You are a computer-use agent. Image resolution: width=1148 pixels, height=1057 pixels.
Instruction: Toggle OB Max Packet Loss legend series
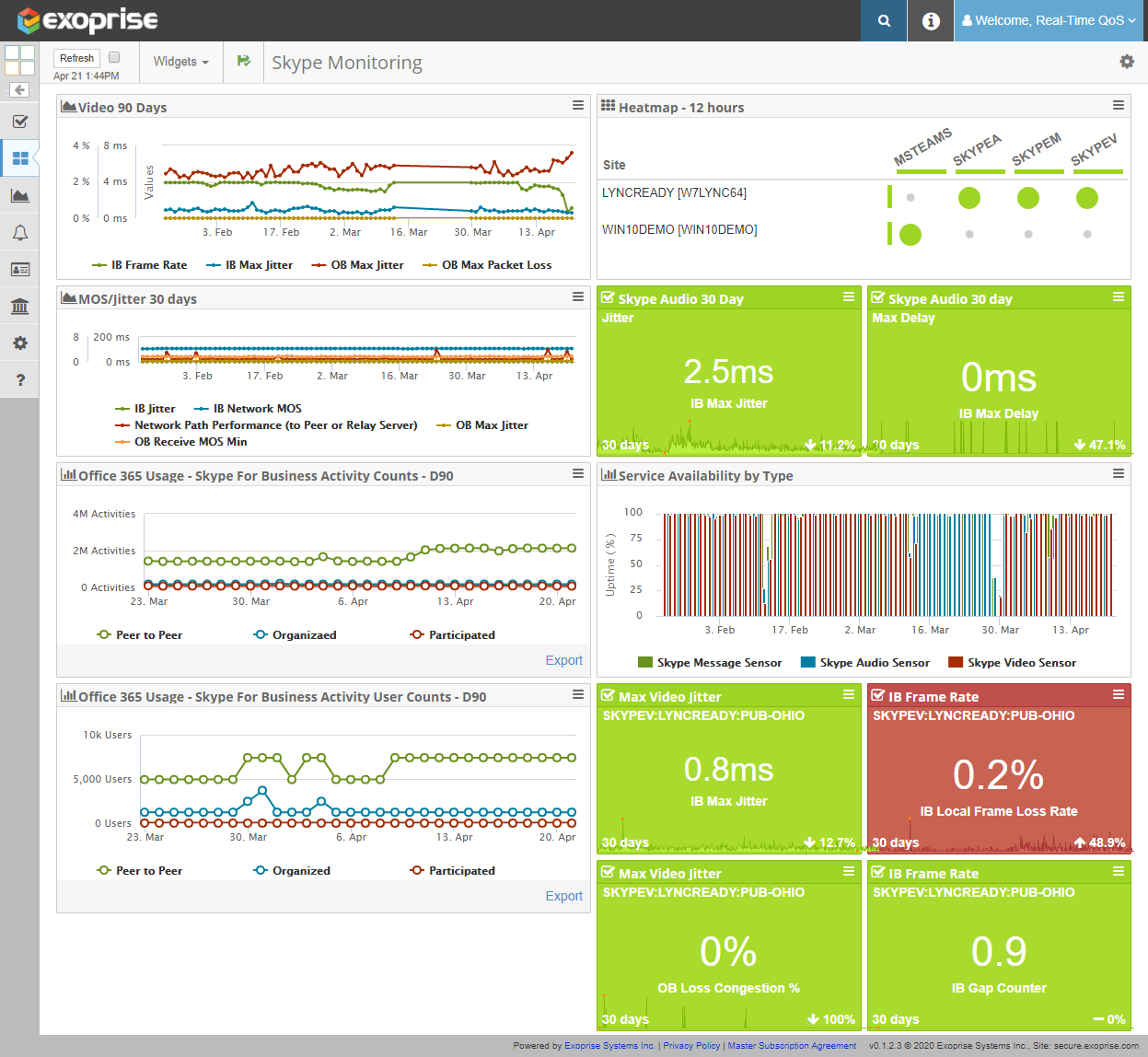click(x=487, y=265)
